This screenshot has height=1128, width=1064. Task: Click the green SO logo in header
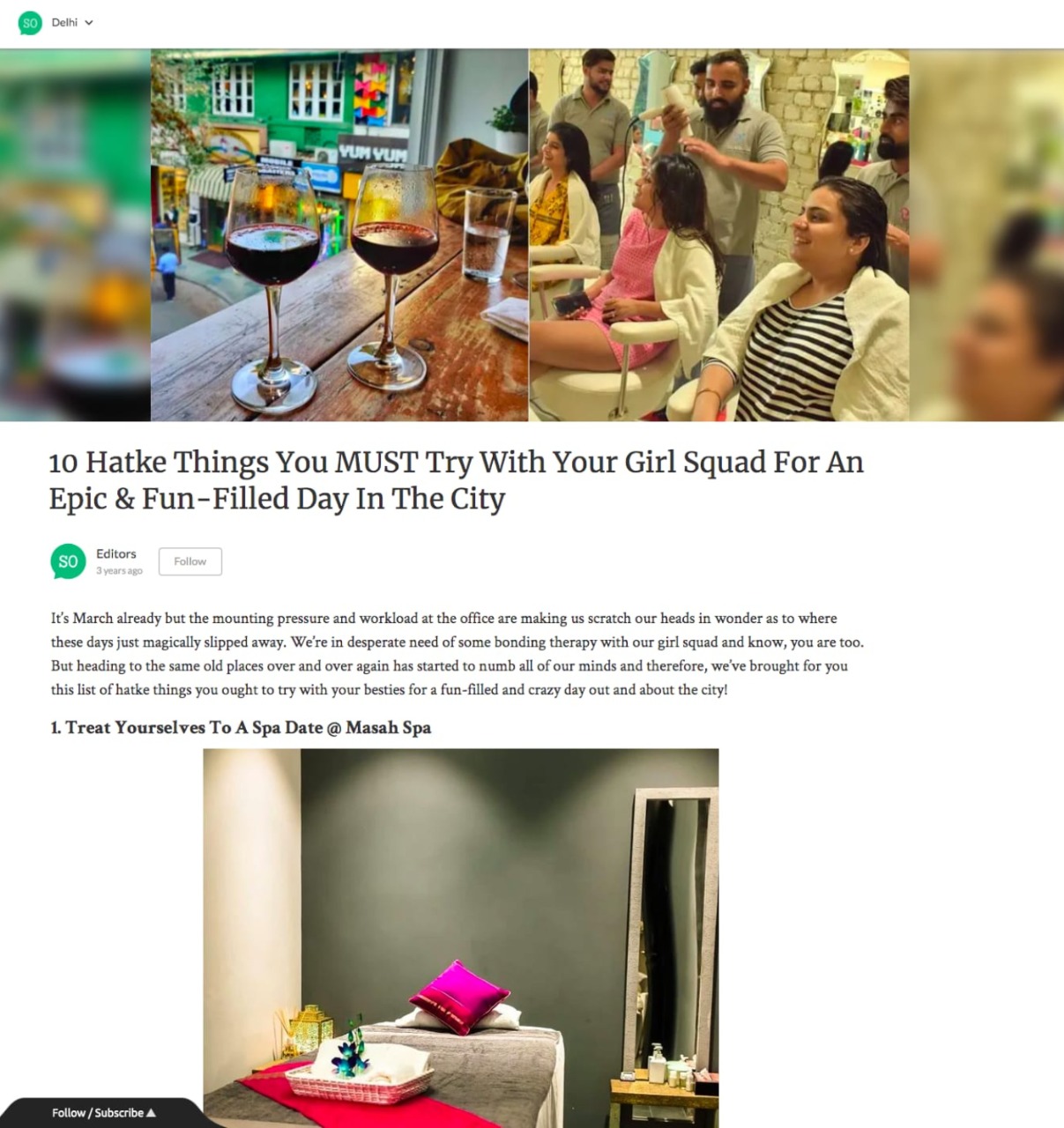pos(30,23)
